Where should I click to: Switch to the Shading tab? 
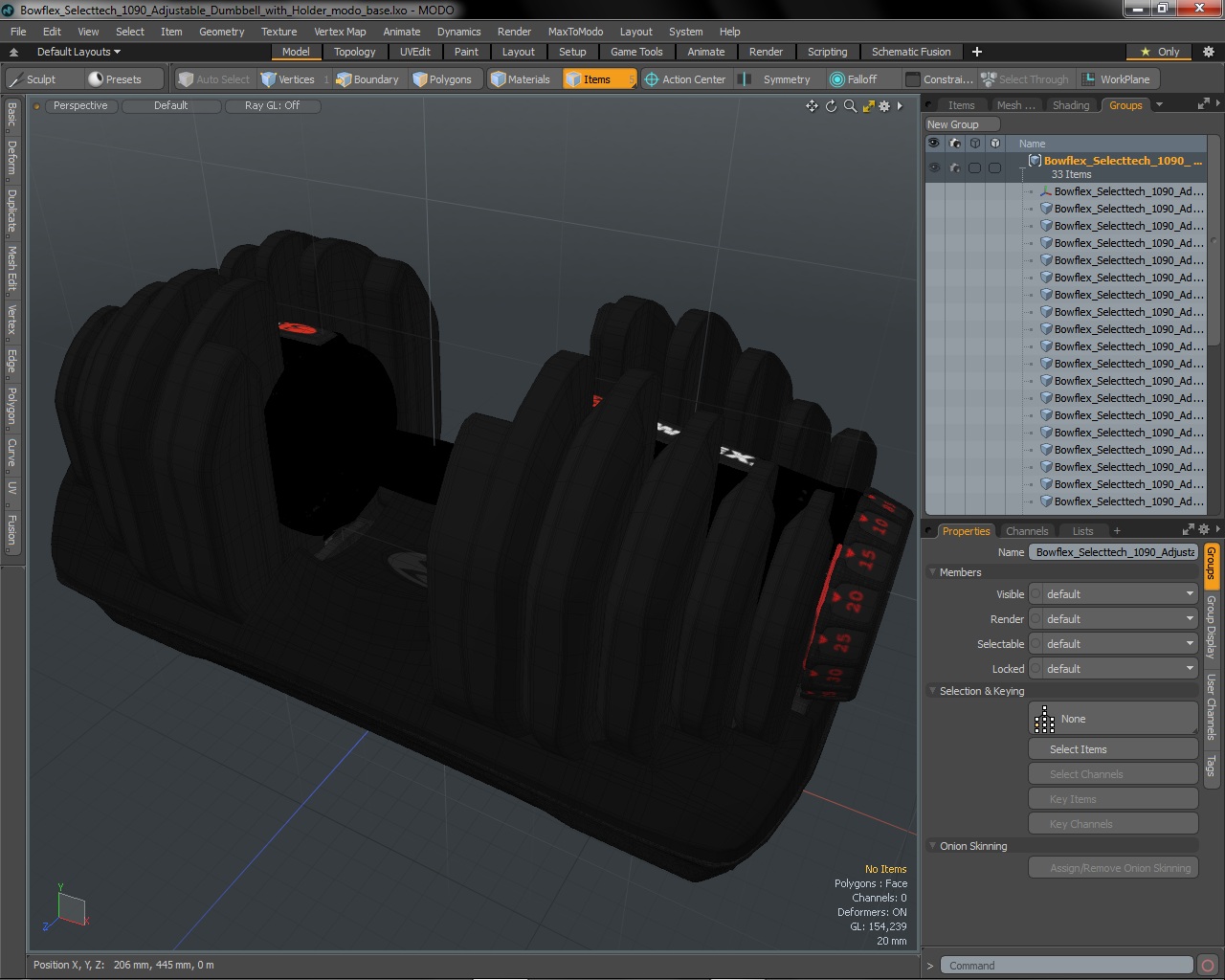pyautogui.click(x=1071, y=105)
